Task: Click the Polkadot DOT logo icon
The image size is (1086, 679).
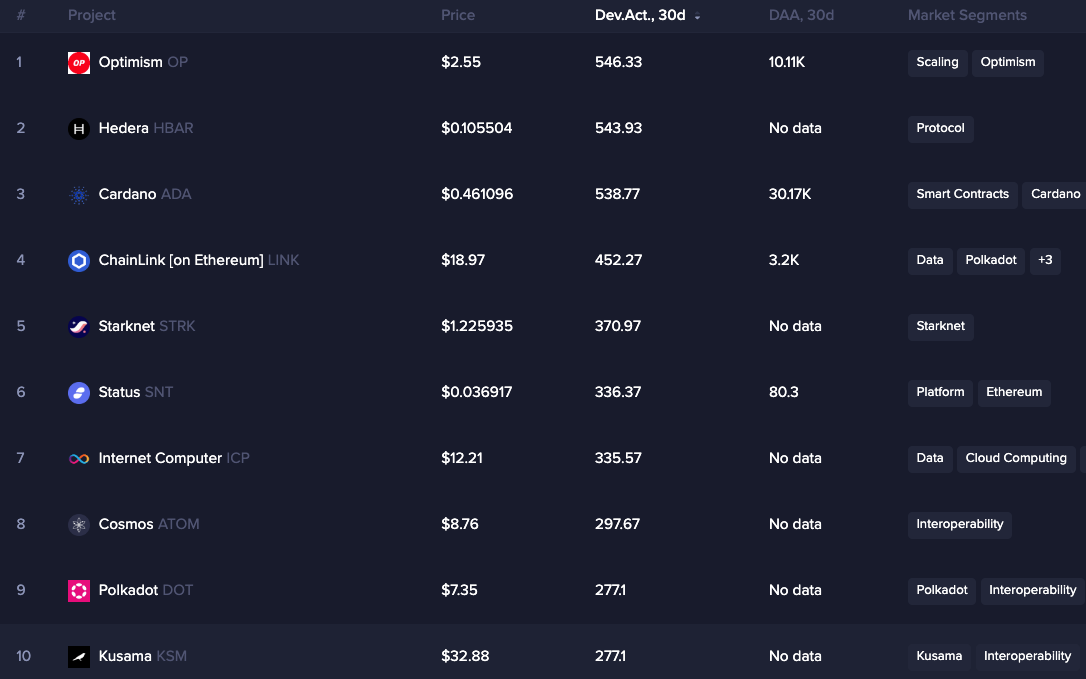Action: (x=79, y=590)
